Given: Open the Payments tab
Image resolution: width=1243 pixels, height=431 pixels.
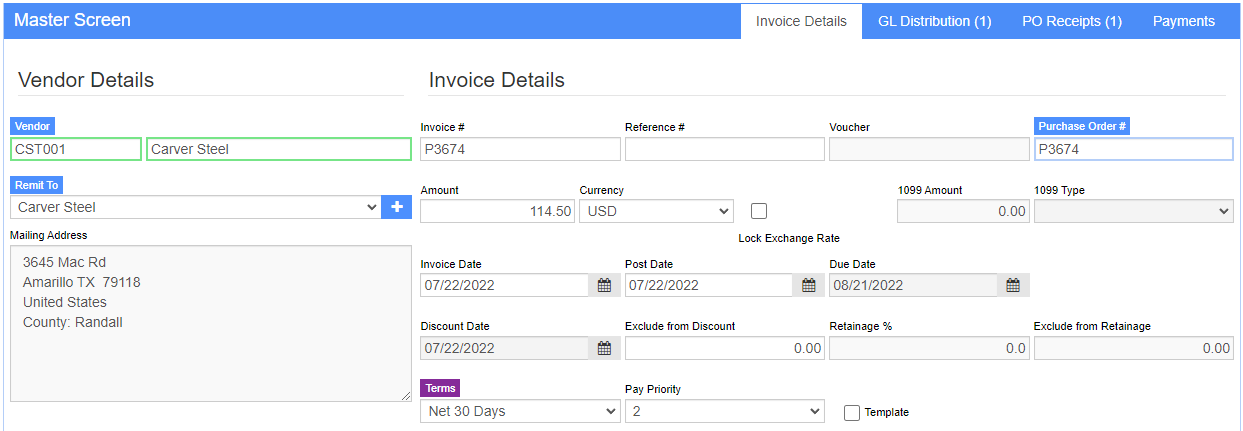Looking at the screenshot, I should point(1184,21).
